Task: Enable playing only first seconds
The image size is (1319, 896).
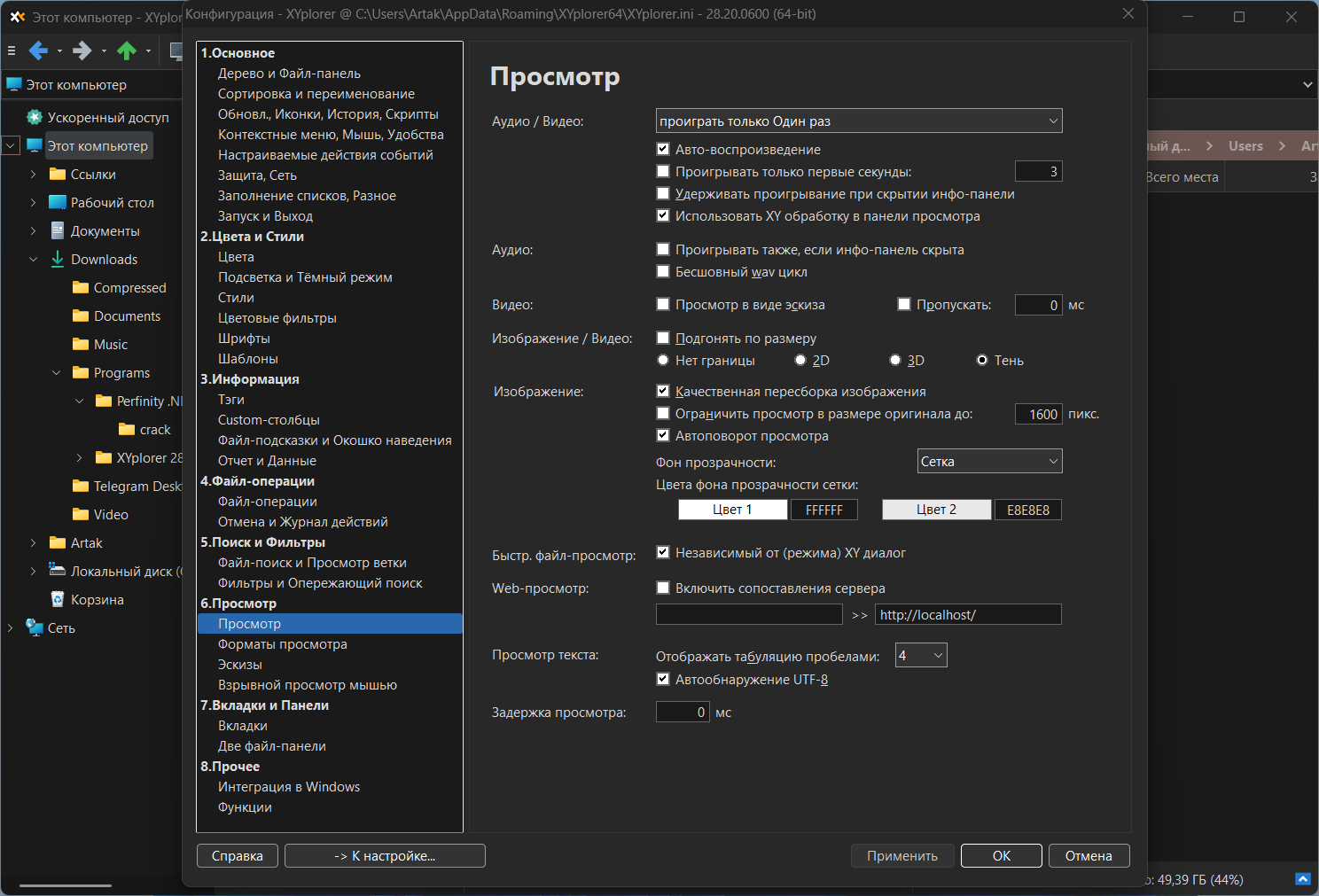Action: (663, 171)
